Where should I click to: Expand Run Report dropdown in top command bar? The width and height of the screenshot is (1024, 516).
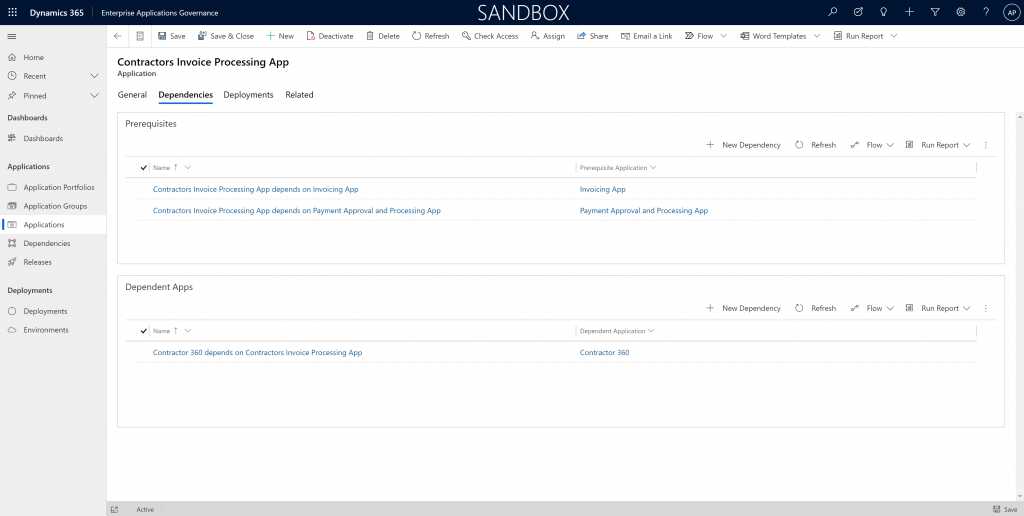point(893,36)
